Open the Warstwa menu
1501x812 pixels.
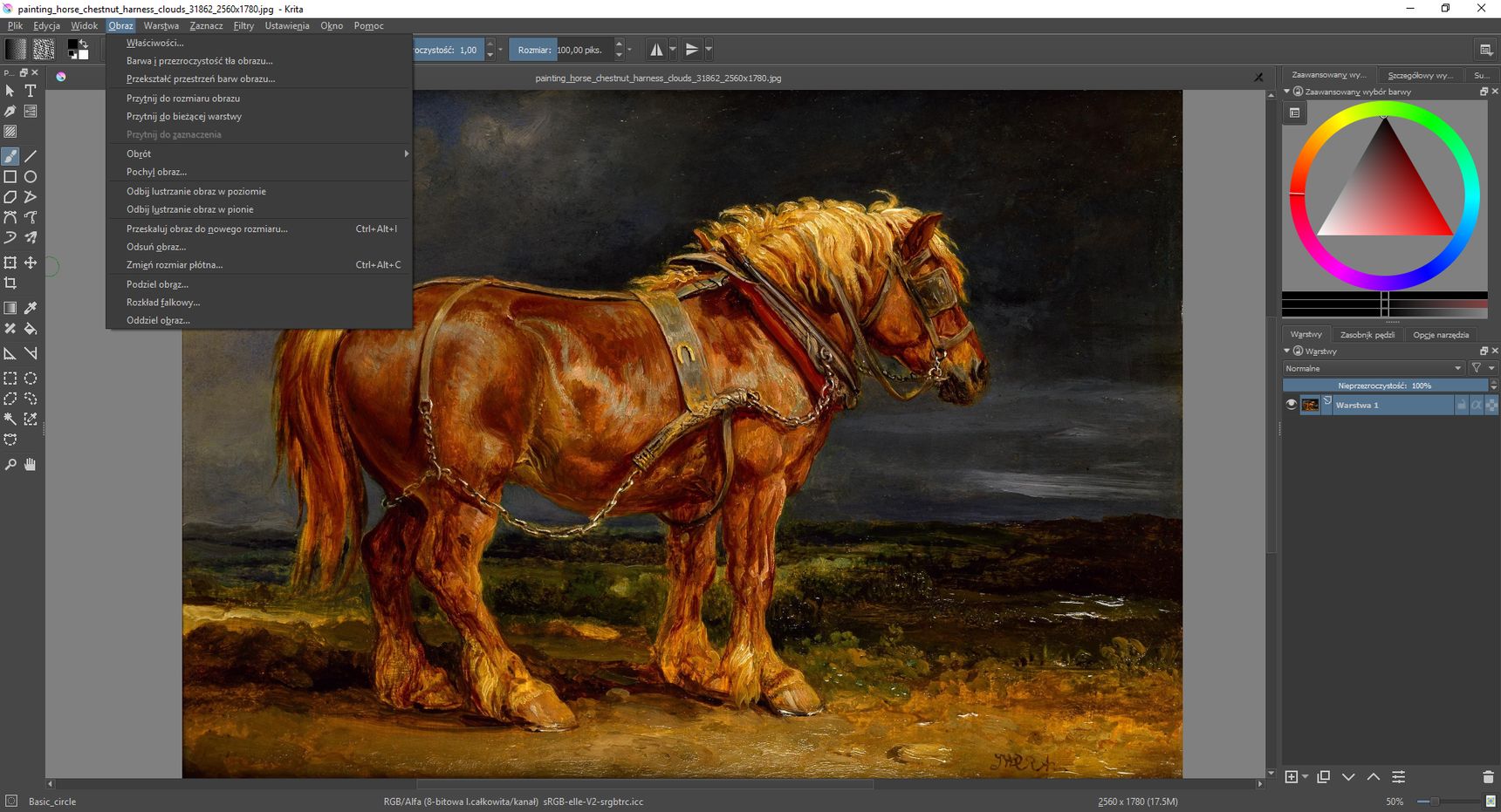(161, 25)
